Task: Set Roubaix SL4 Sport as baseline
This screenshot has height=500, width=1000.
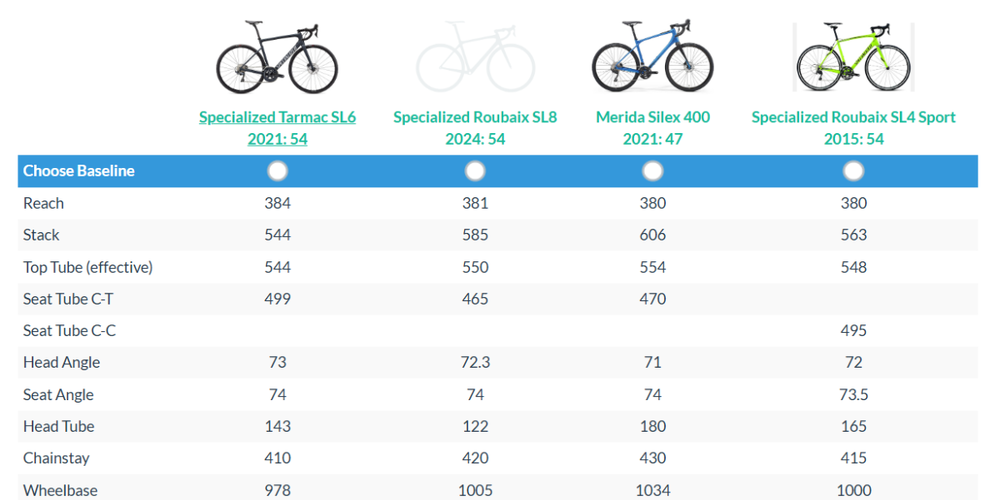Action: [x=853, y=171]
